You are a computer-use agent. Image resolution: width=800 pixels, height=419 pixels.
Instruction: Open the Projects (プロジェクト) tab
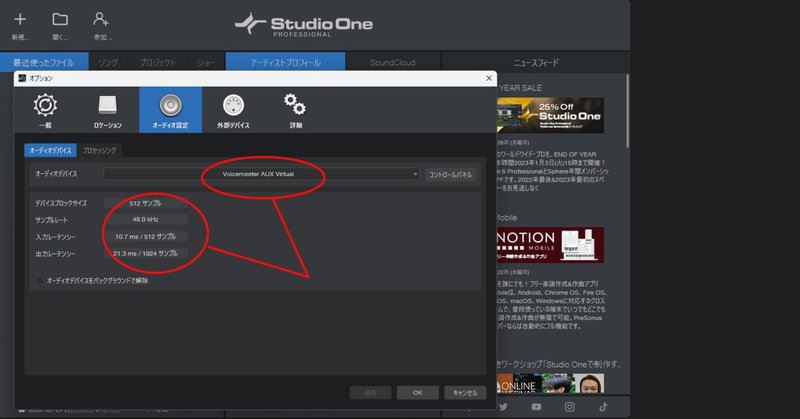coord(158,62)
